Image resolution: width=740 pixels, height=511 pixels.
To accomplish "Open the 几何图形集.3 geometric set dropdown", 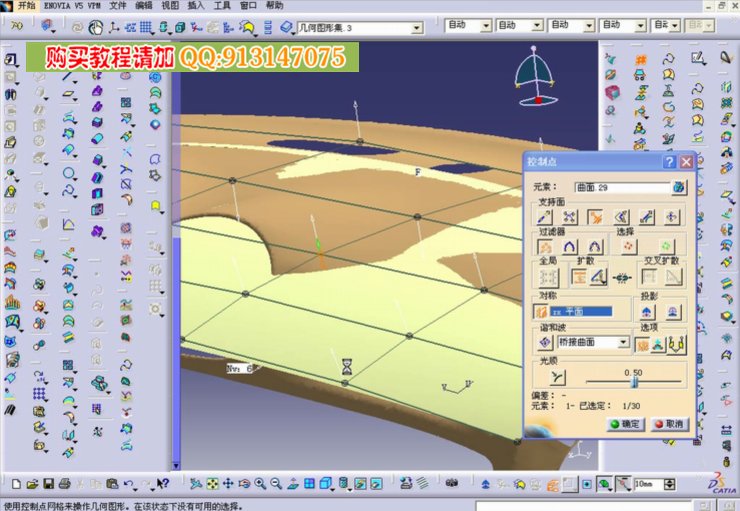I will (x=417, y=27).
